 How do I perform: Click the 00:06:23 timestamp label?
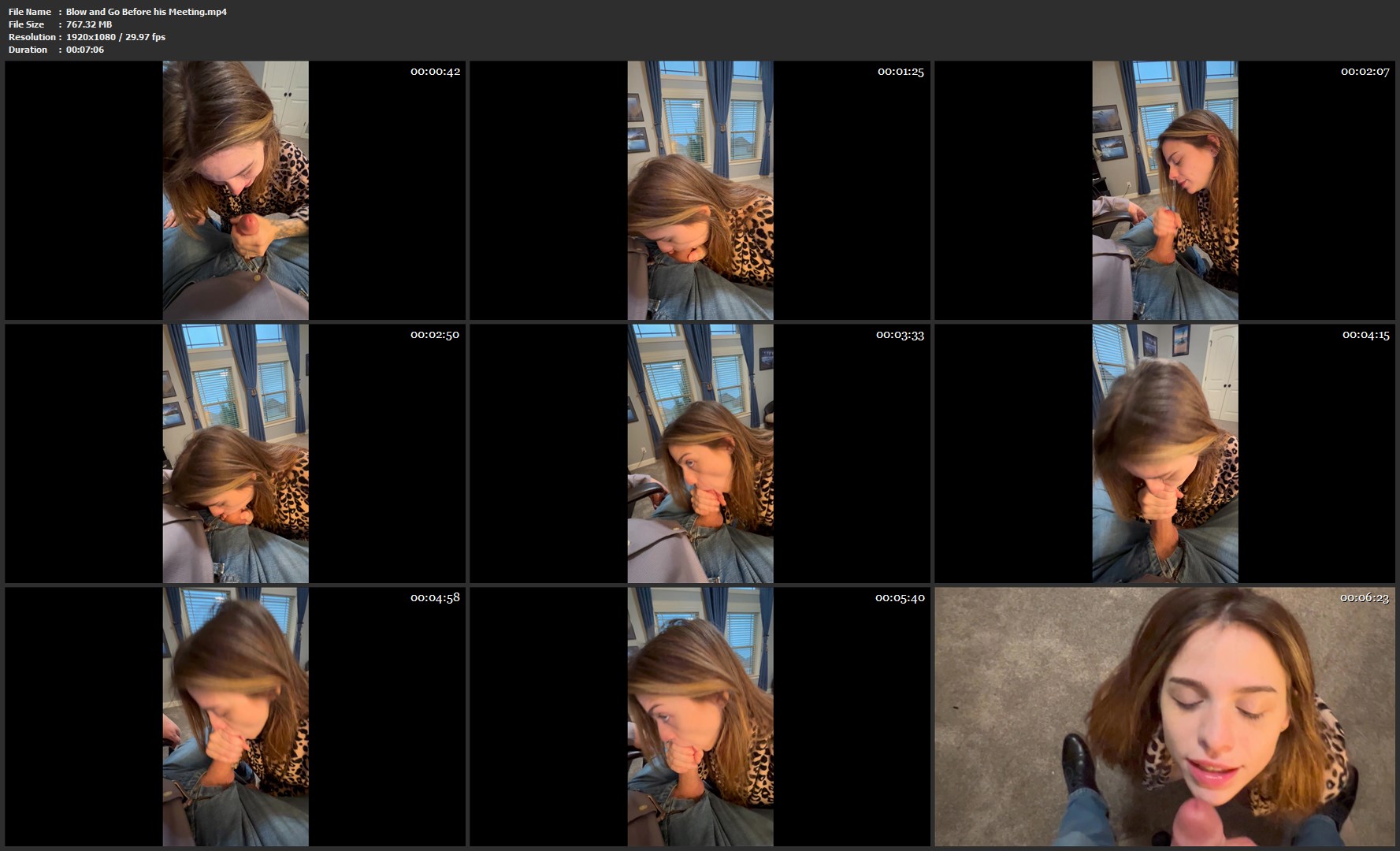[x=1365, y=598]
